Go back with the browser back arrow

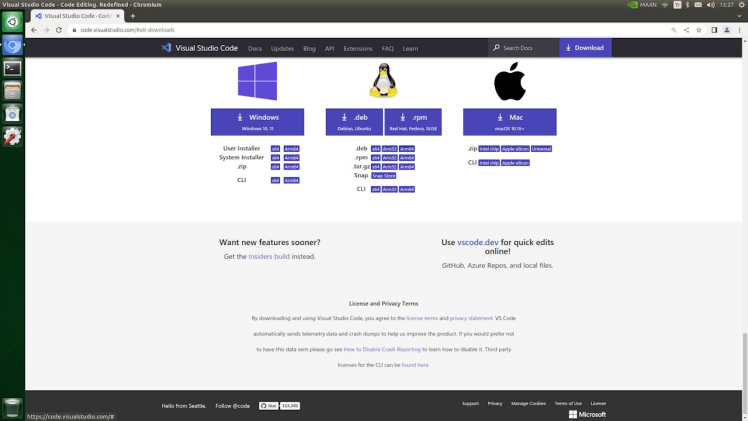pyautogui.click(x=34, y=30)
